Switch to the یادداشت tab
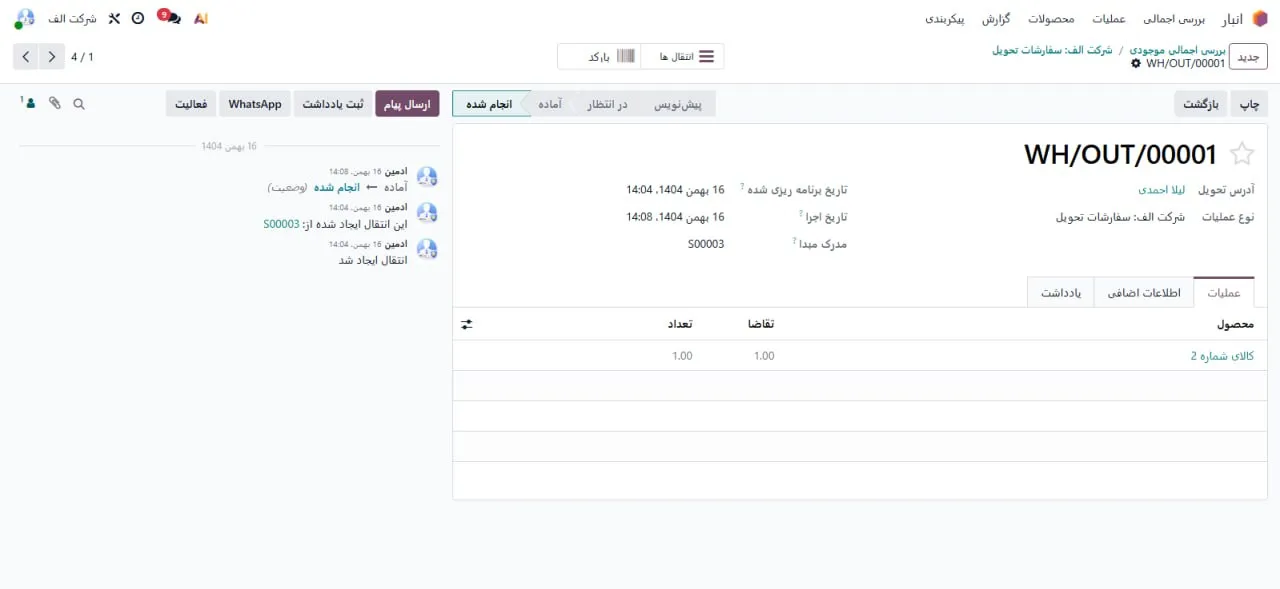1280x589 pixels. coord(1061,292)
